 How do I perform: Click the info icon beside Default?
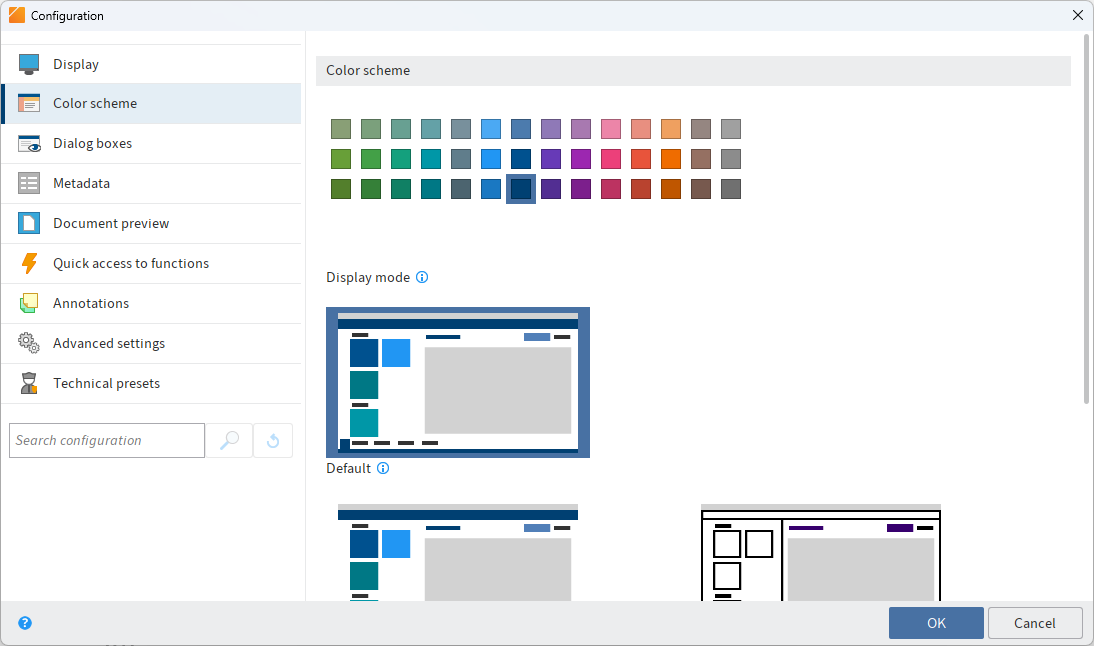383,468
